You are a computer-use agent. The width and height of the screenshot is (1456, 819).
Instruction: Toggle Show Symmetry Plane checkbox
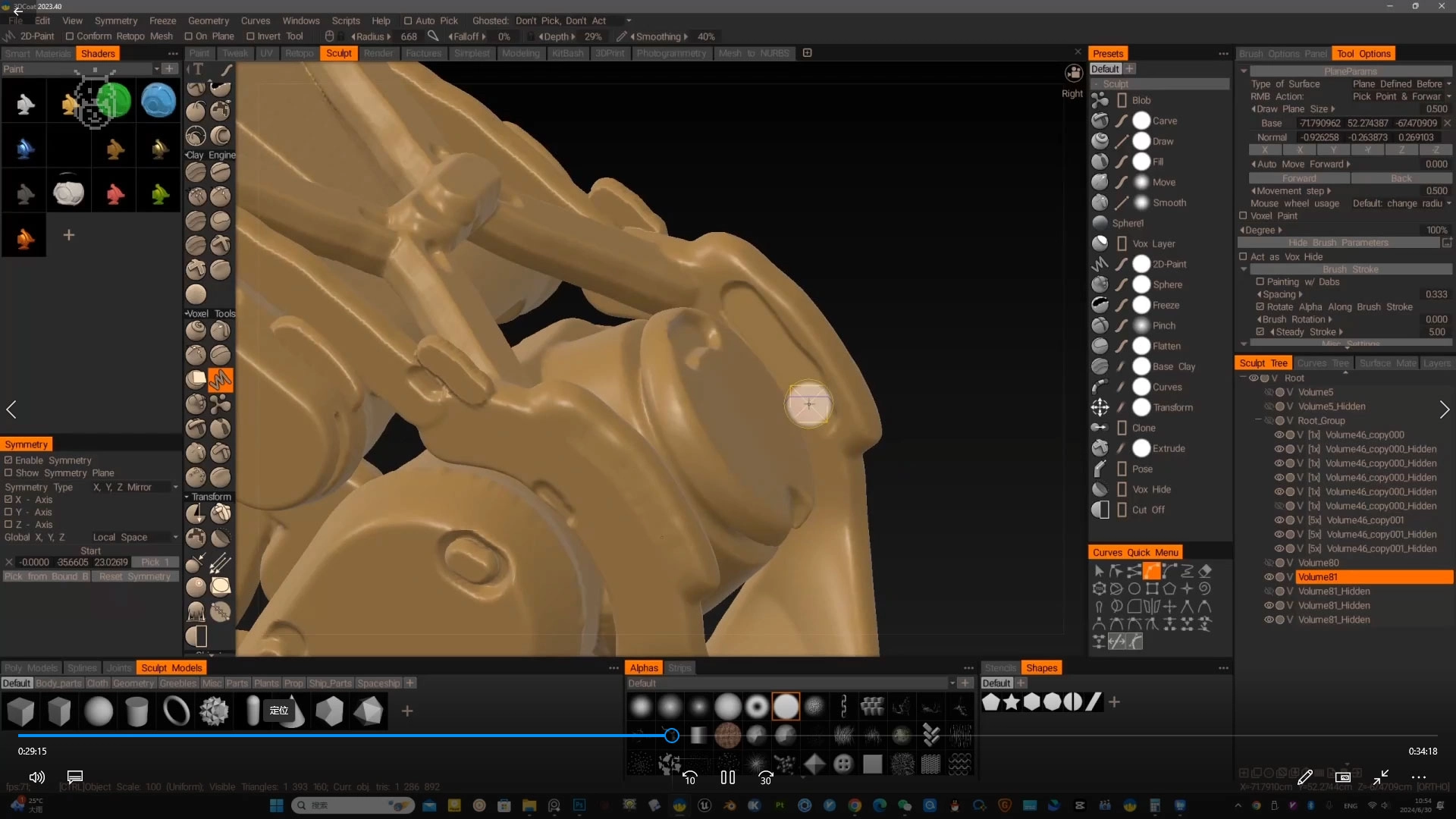point(8,472)
